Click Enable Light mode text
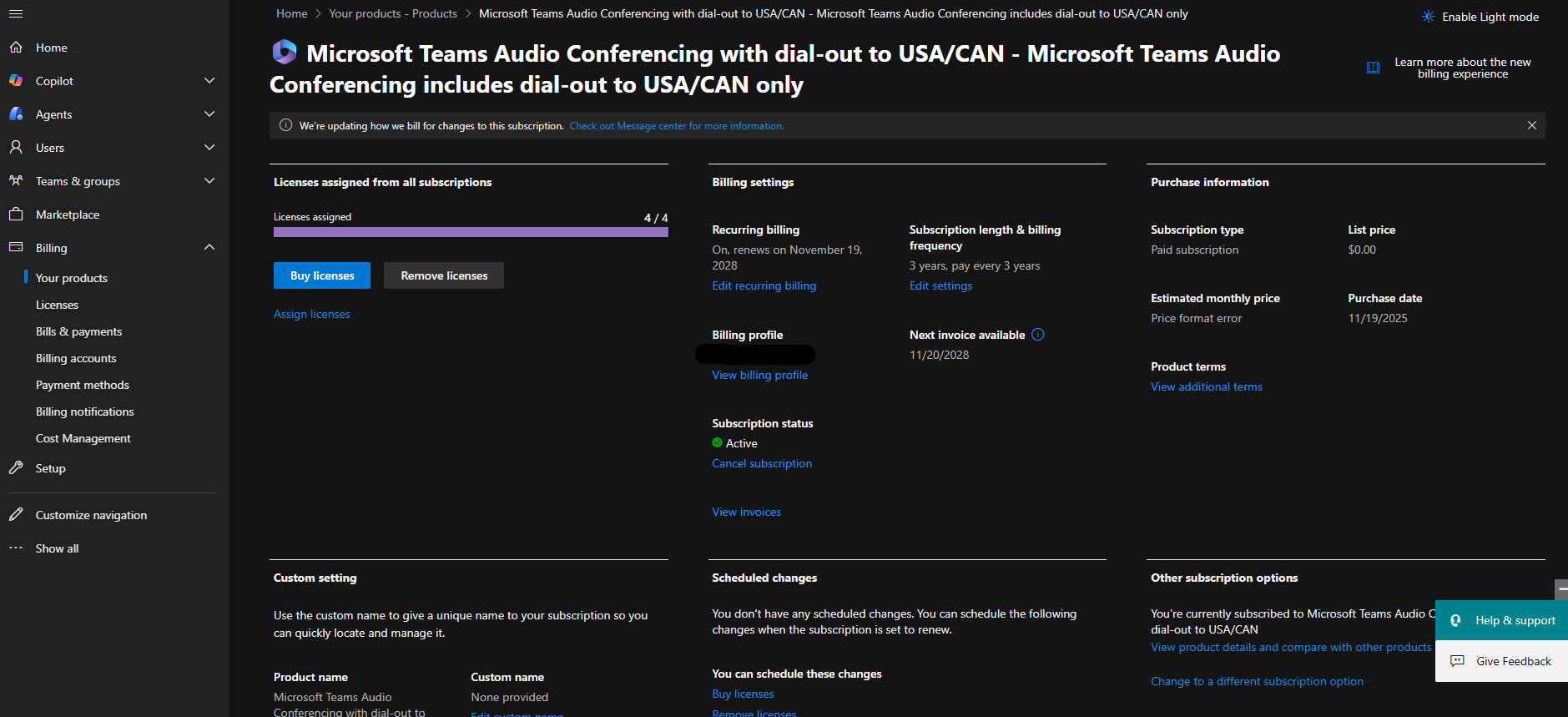This screenshot has height=717, width=1568. click(1490, 17)
